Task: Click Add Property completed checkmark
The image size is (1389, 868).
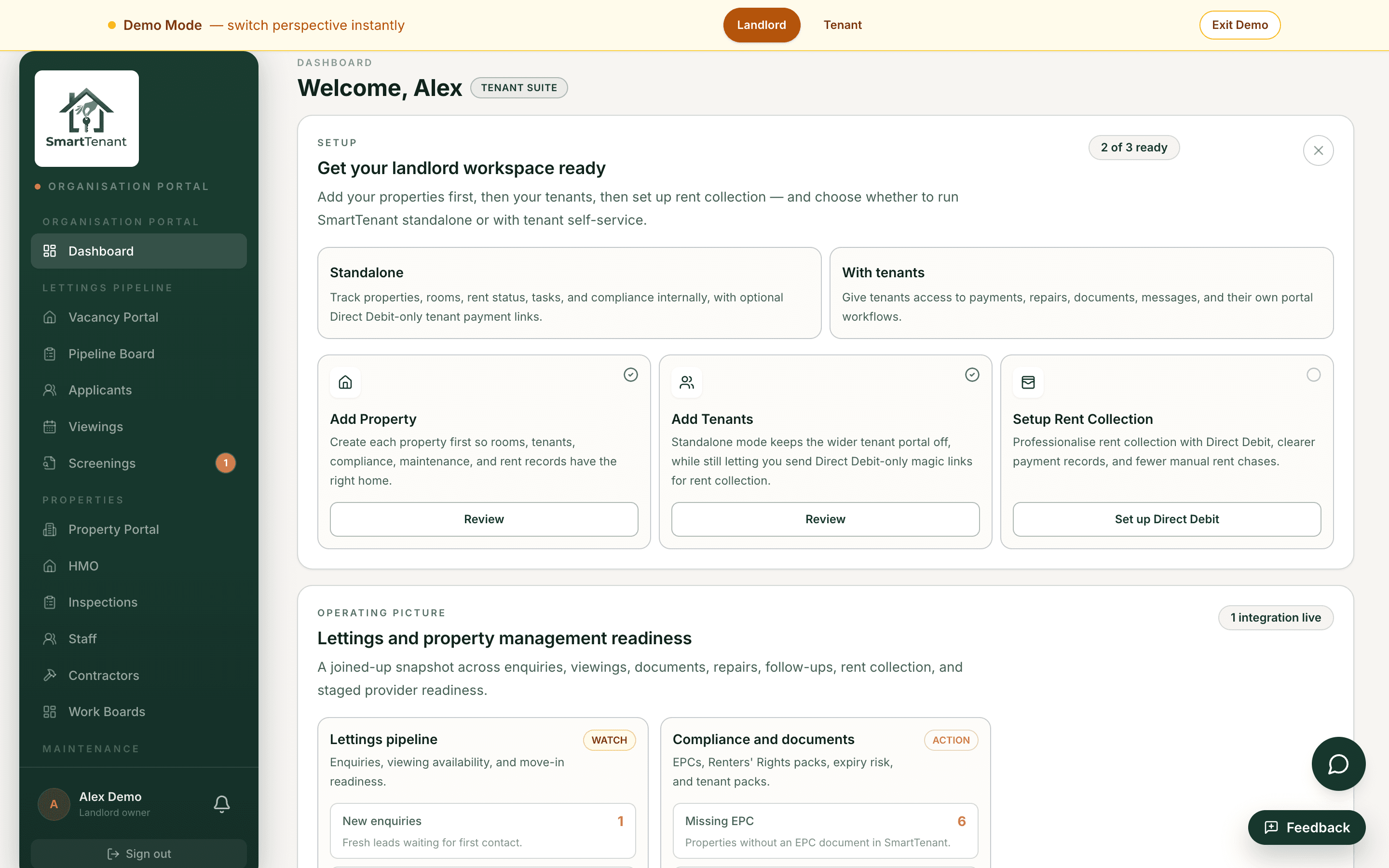Action: pyautogui.click(x=630, y=375)
